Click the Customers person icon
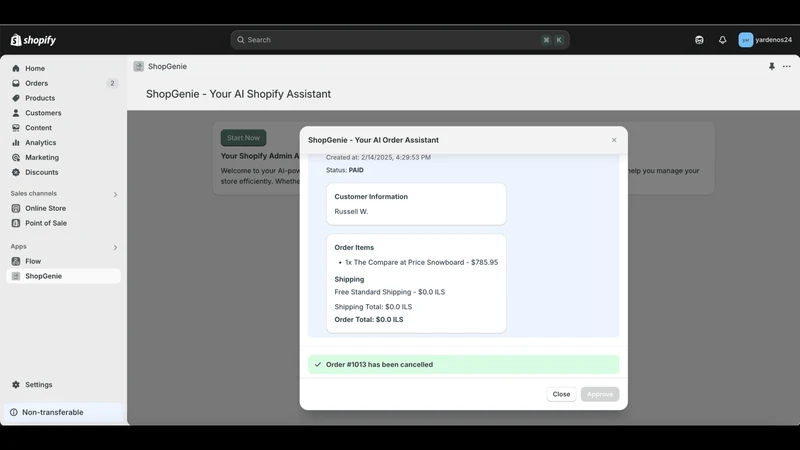800x450 pixels. [16, 113]
